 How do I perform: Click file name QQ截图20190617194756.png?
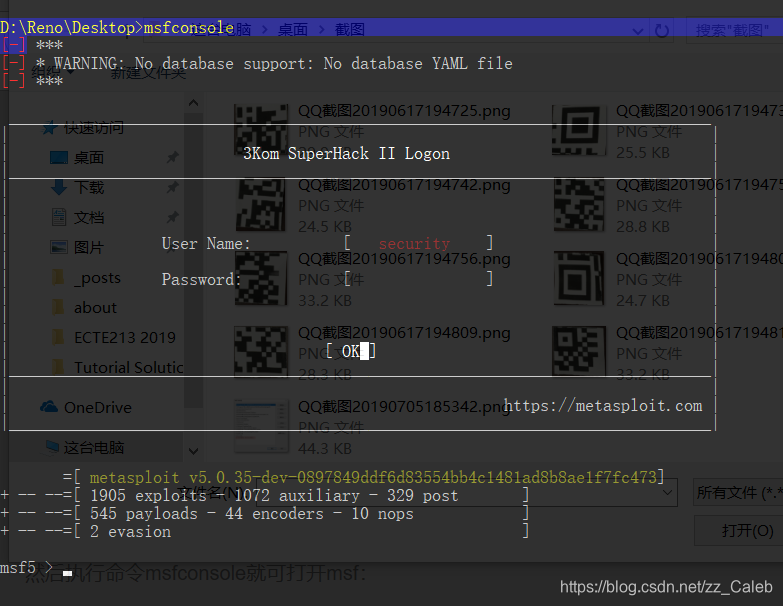[404, 259]
